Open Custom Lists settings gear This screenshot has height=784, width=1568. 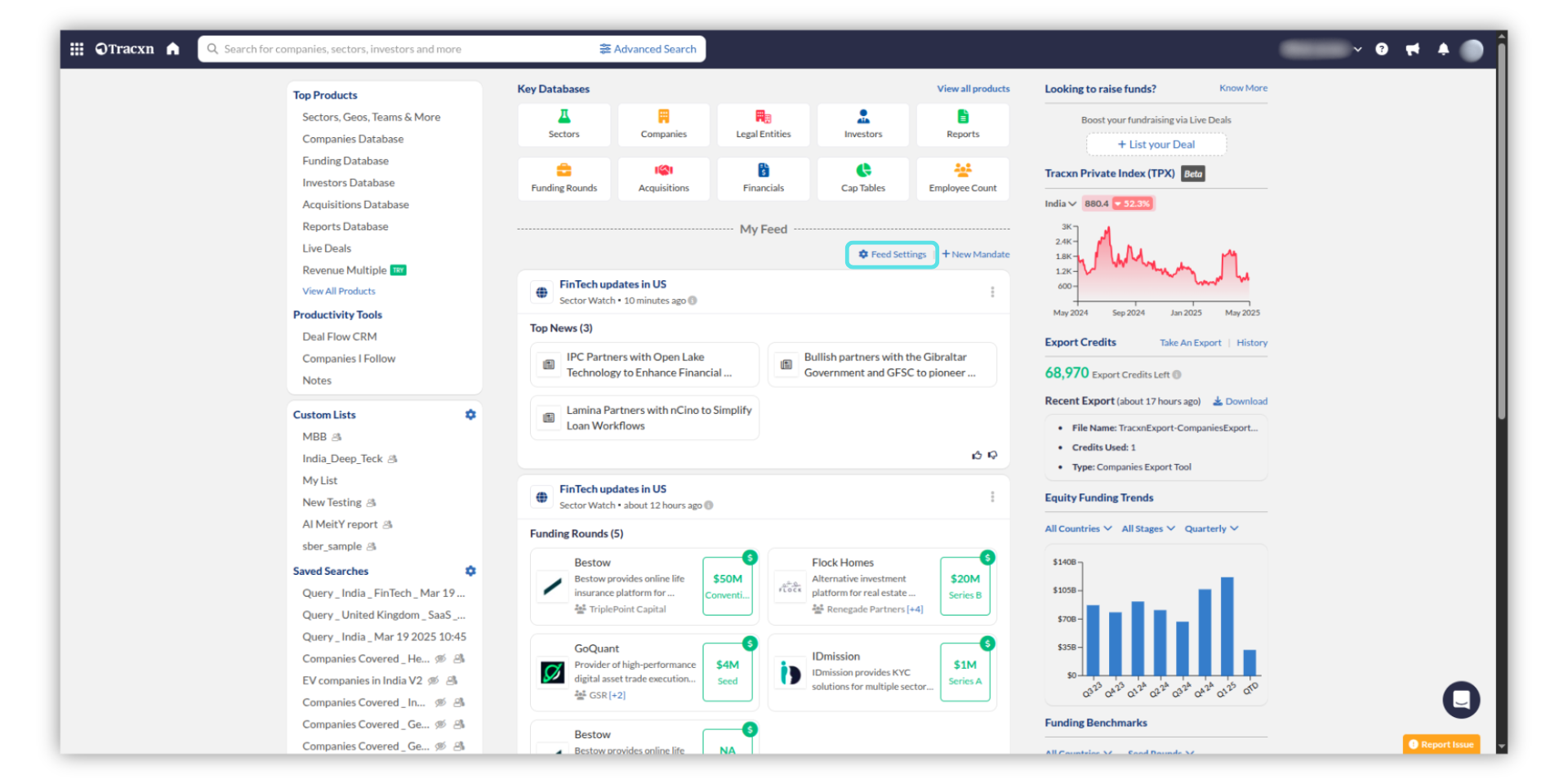470,415
